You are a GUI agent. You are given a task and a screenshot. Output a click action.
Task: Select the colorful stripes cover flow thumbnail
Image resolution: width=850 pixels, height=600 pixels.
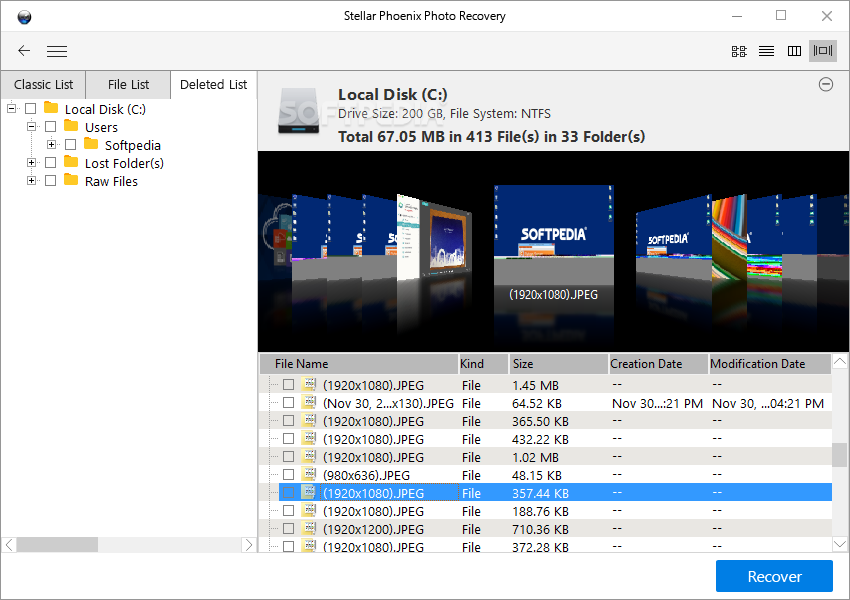(729, 238)
